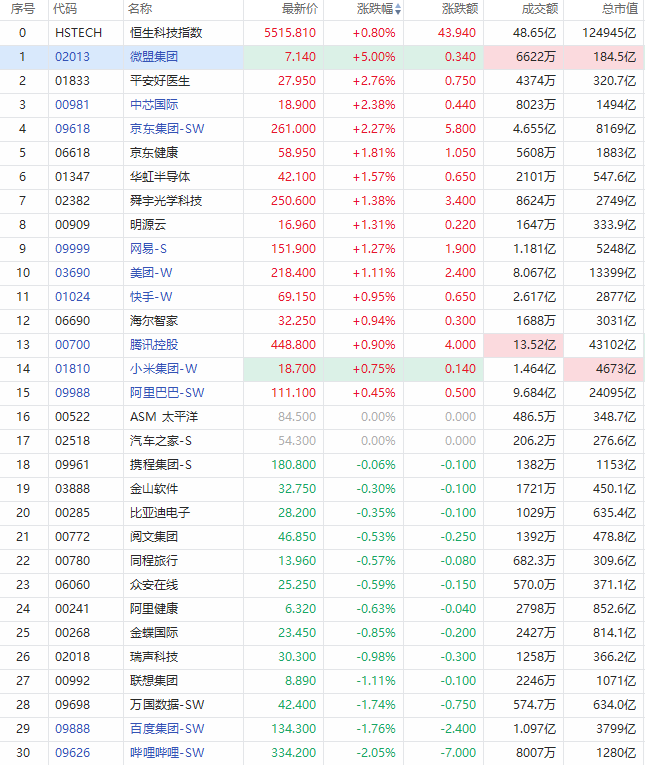This screenshot has height=765, width=645.
Task: Select 阅文集团 row name
Action: click(x=154, y=536)
